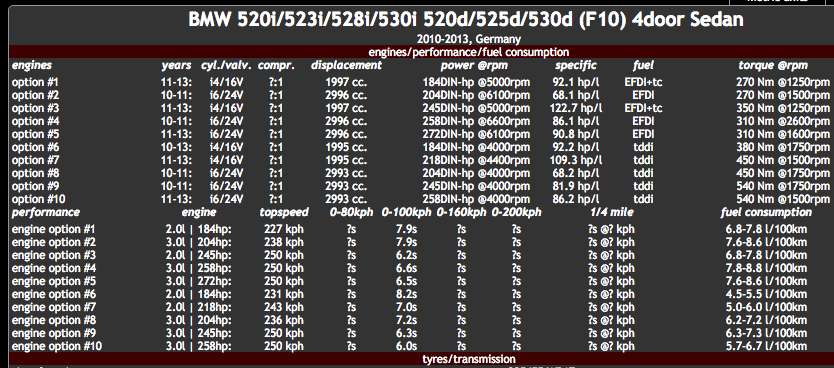Image resolution: width=834 pixels, height=368 pixels.
Task: Click the '0-200kph' column header
Action: pyautogui.click(x=516, y=212)
